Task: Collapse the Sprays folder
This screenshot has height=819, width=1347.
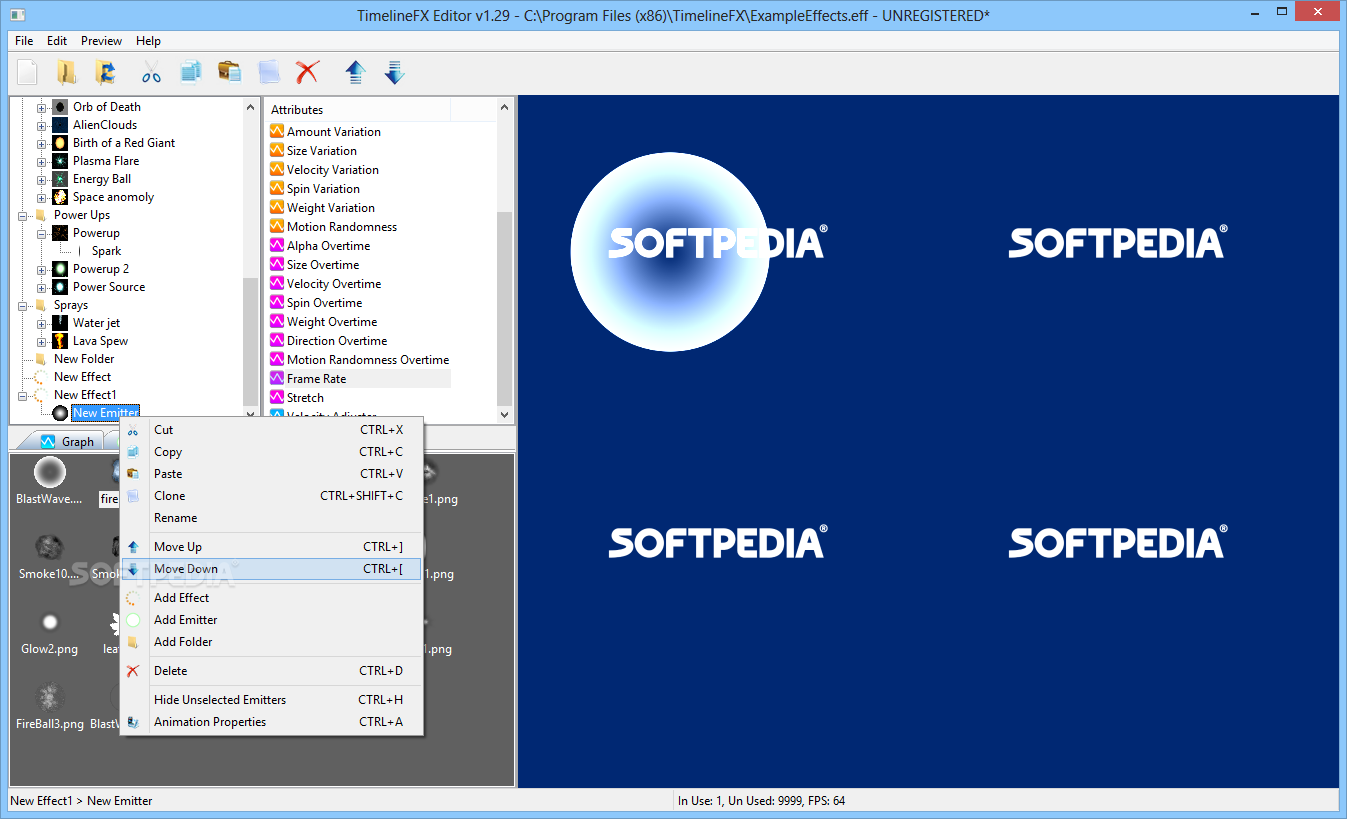Action: [x=22, y=305]
